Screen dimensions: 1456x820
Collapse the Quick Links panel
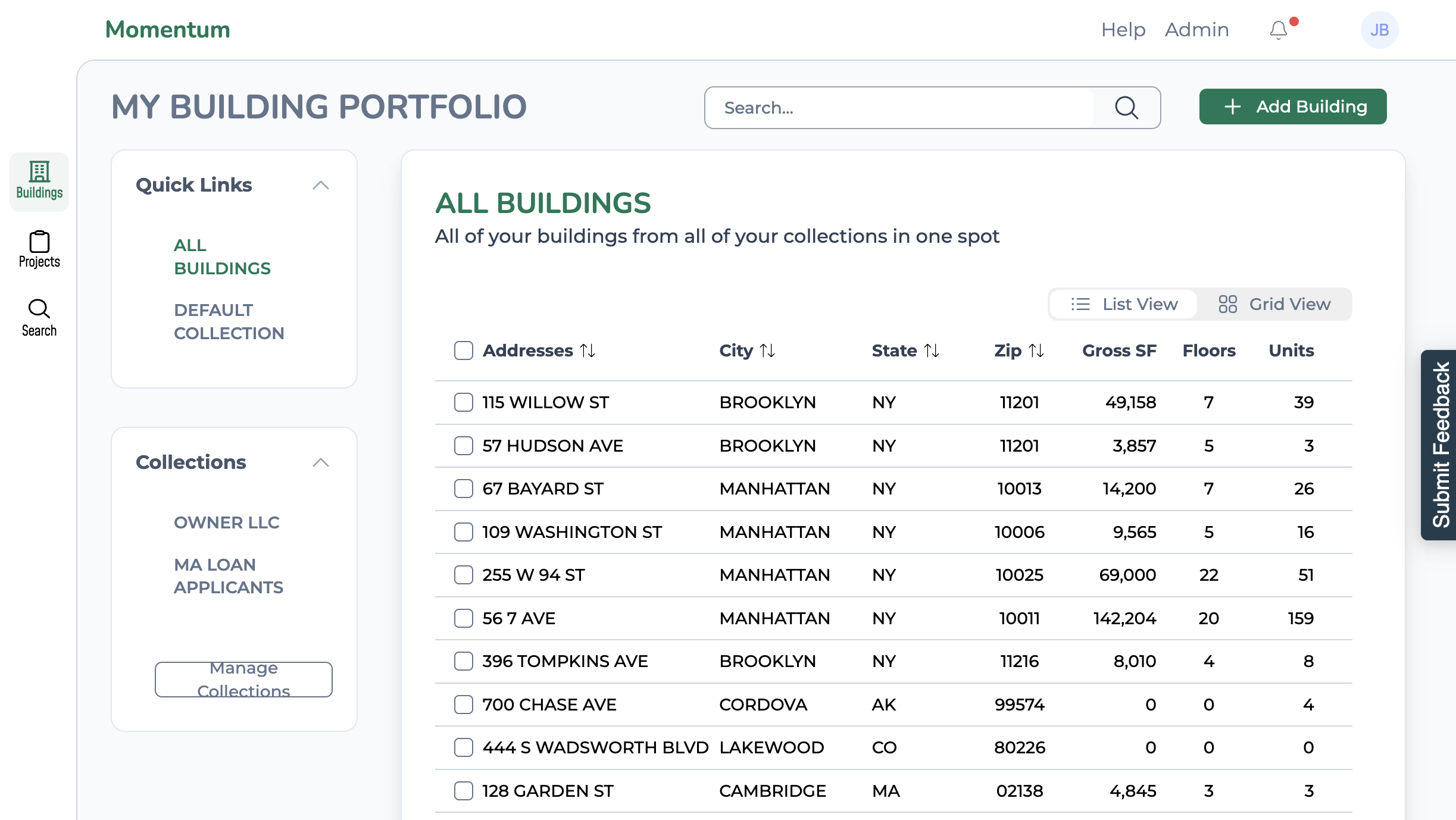click(321, 185)
